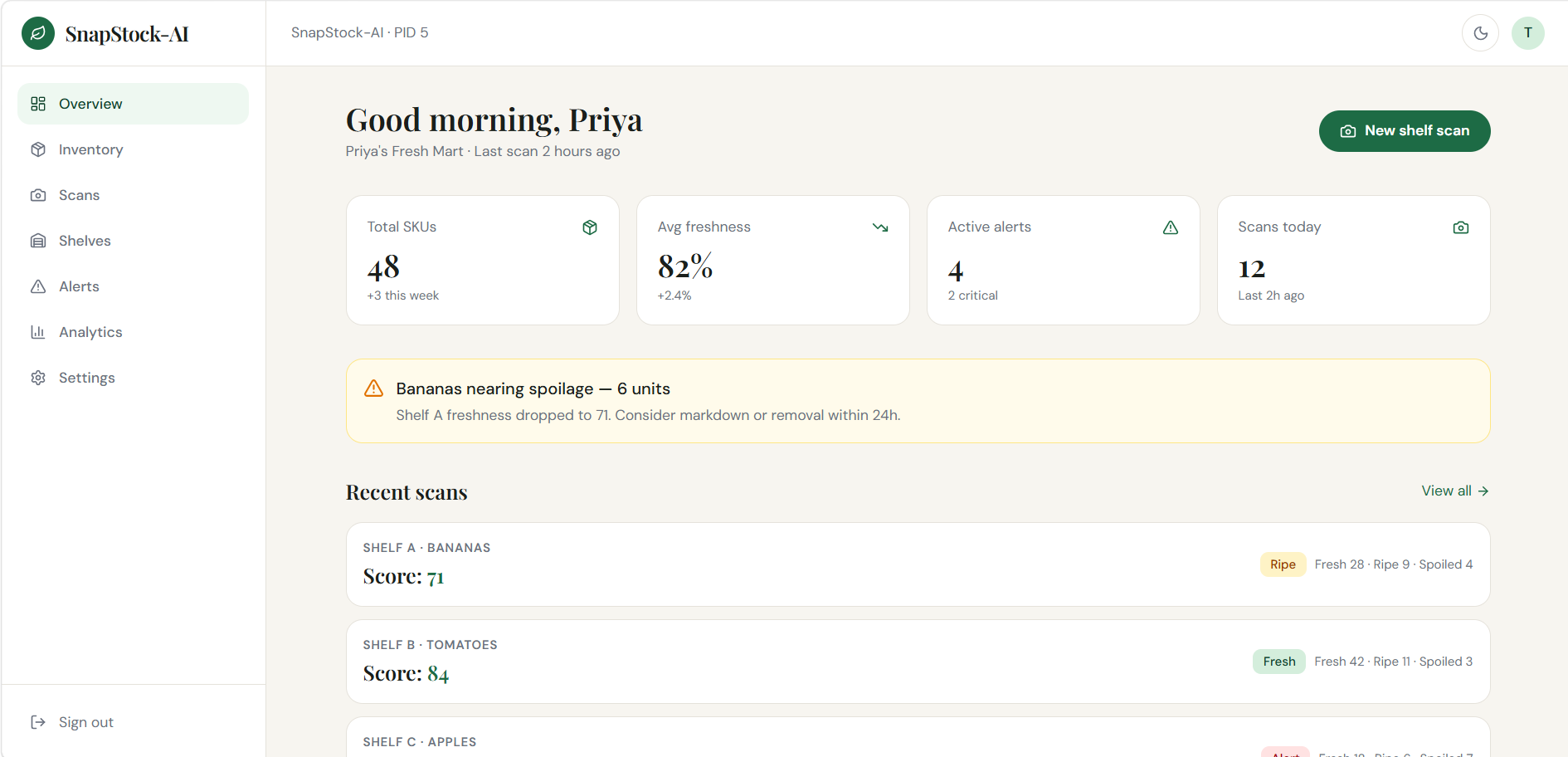Screen dimensions: 1568x757
Task: Click the 'Last 2h ago' text
Action: (1271, 295)
